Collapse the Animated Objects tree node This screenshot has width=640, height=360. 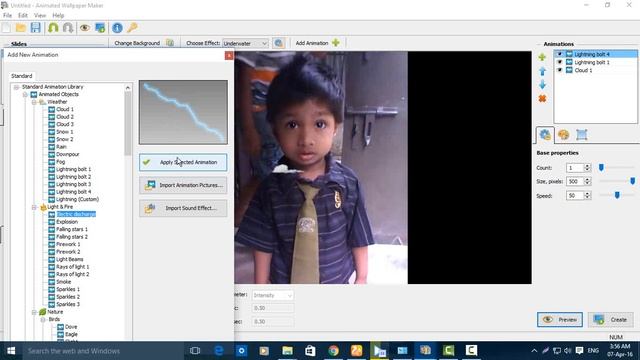click(25, 94)
